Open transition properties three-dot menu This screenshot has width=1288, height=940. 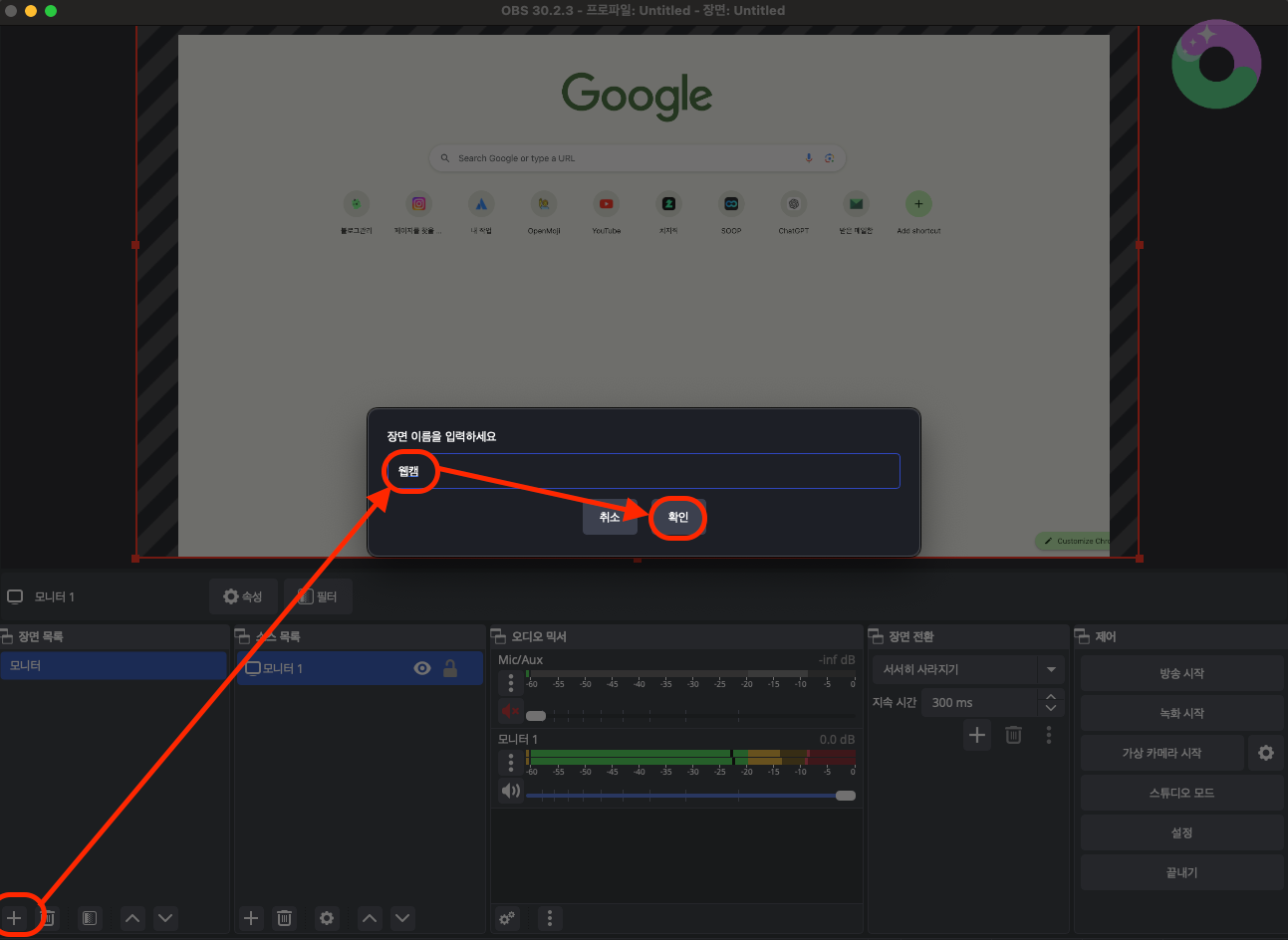1049,735
